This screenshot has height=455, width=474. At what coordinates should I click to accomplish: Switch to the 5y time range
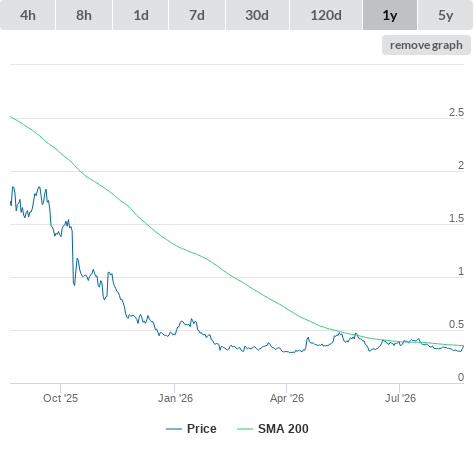pos(446,15)
